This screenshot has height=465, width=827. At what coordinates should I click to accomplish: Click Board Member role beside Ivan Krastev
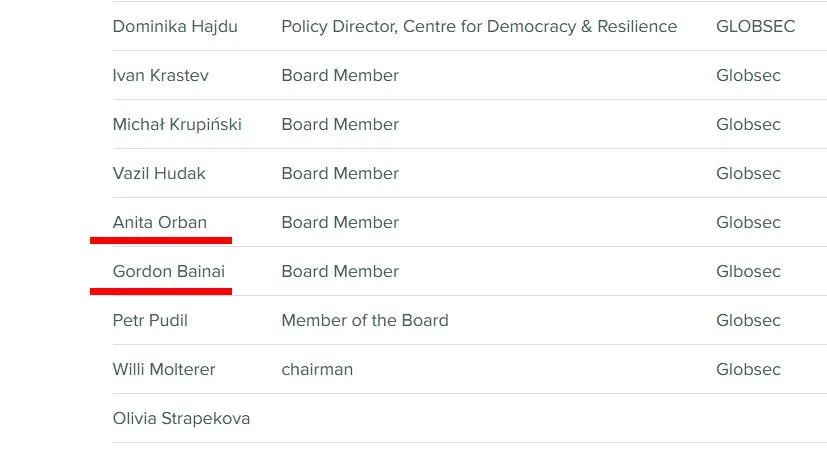[340, 76]
